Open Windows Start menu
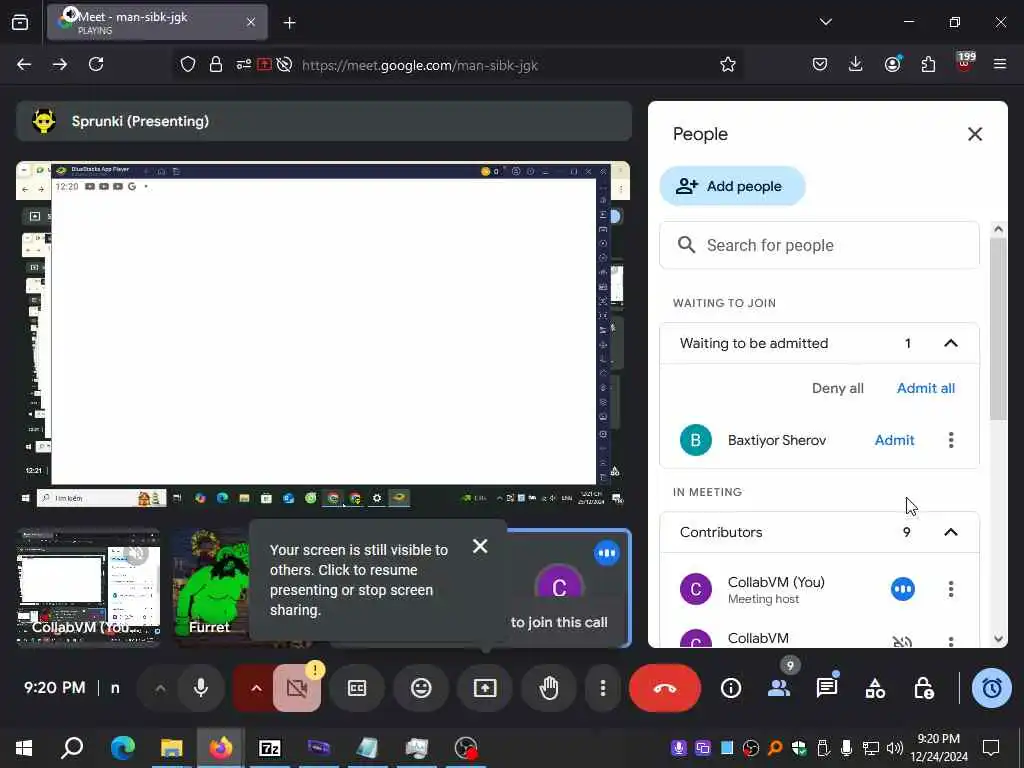 coord(24,748)
